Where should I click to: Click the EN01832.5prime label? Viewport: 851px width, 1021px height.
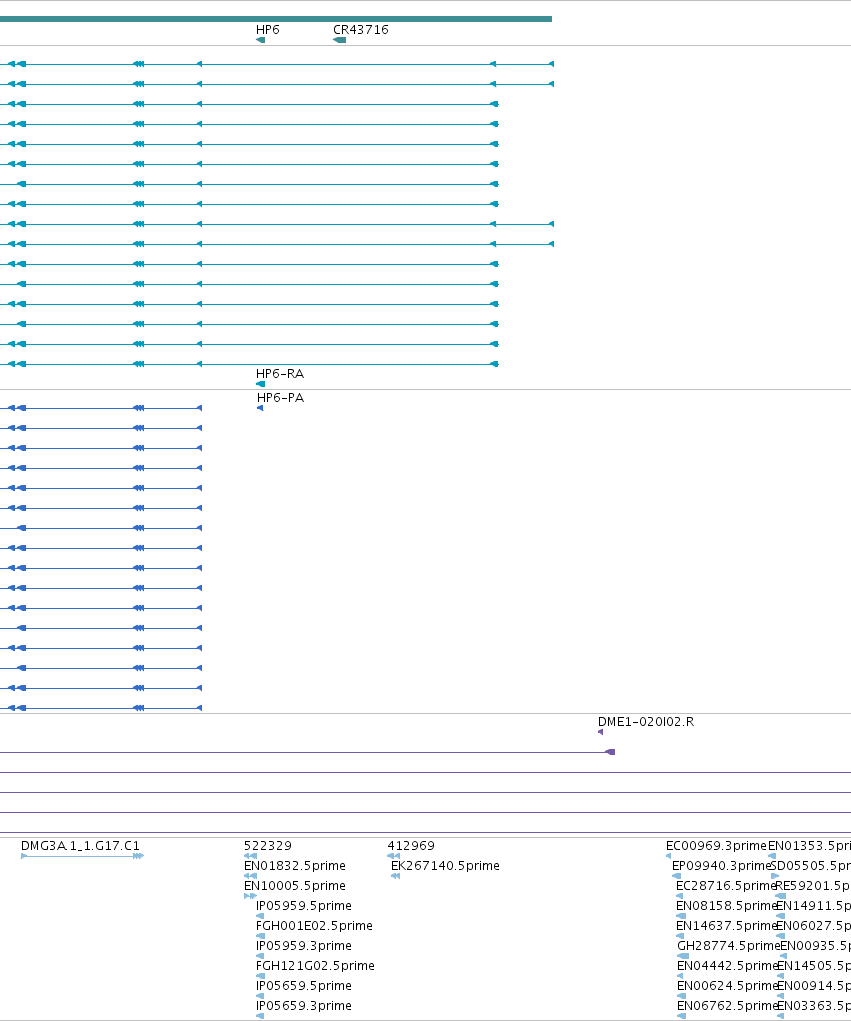click(295, 866)
